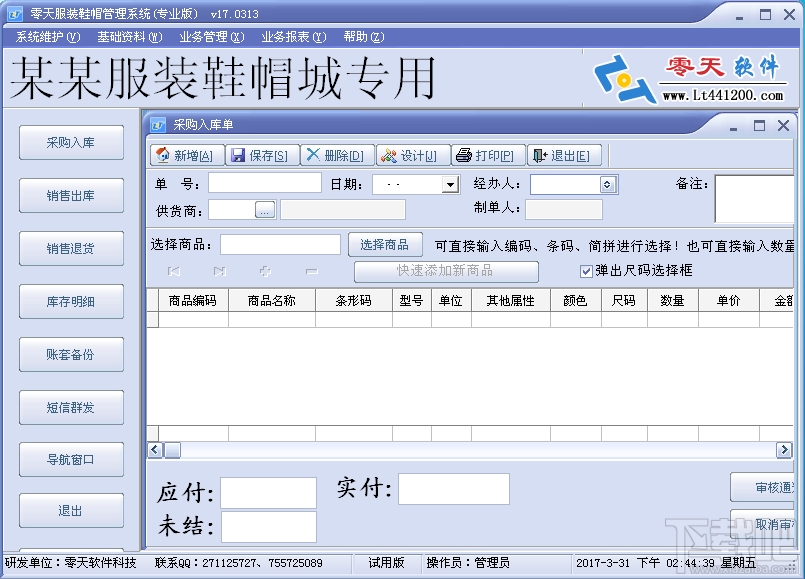Select 库存明细 in the left sidebar
Screen dimensions: 805x579
pos(70,301)
